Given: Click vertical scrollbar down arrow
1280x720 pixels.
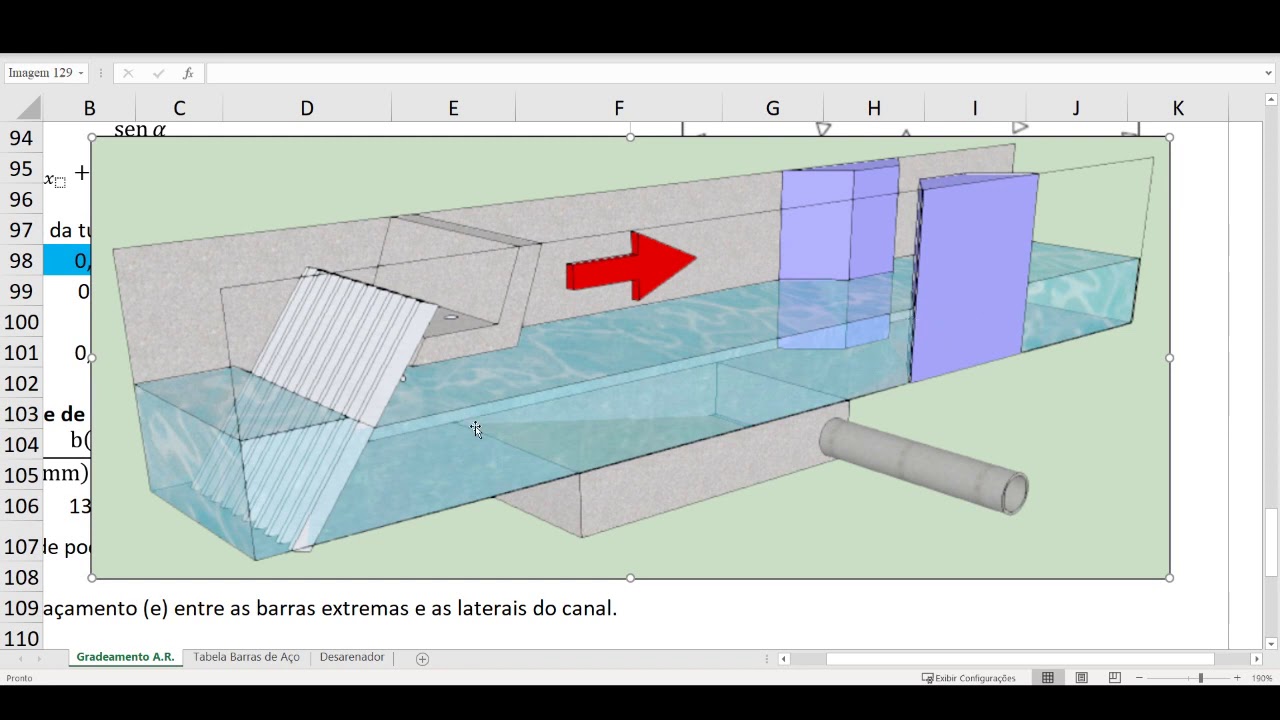Looking at the screenshot, I should tap(1271, 644).
